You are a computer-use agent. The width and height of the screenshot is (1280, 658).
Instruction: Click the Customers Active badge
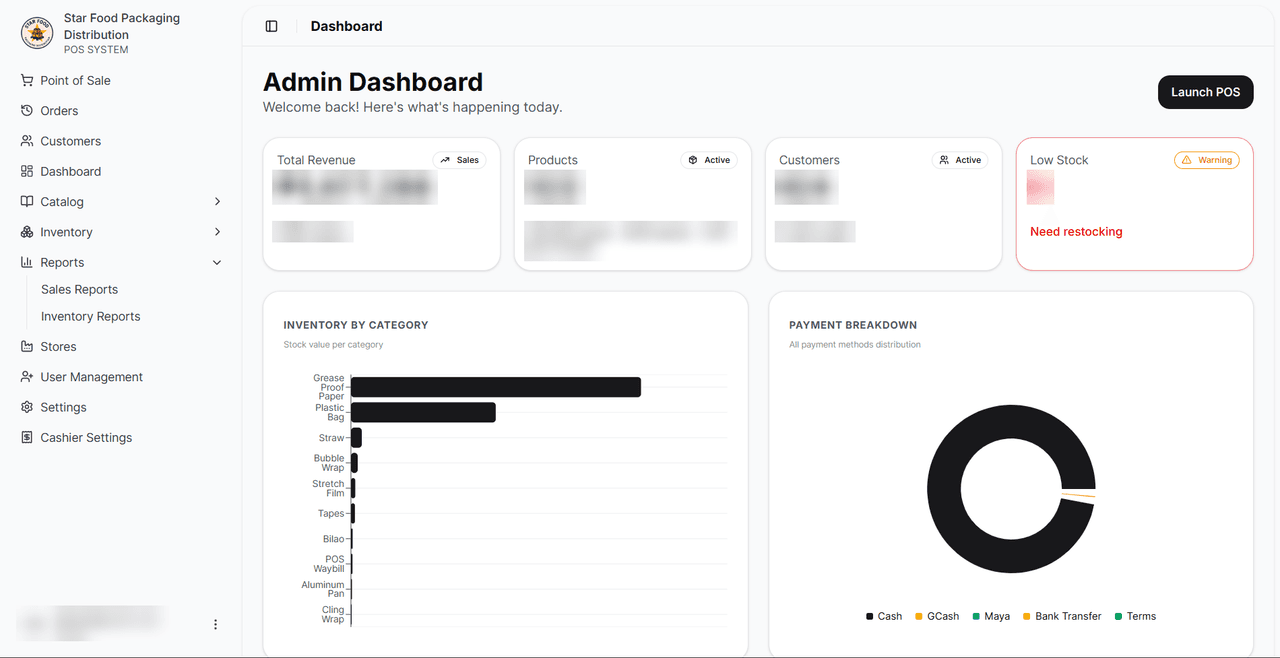point(960,160)
